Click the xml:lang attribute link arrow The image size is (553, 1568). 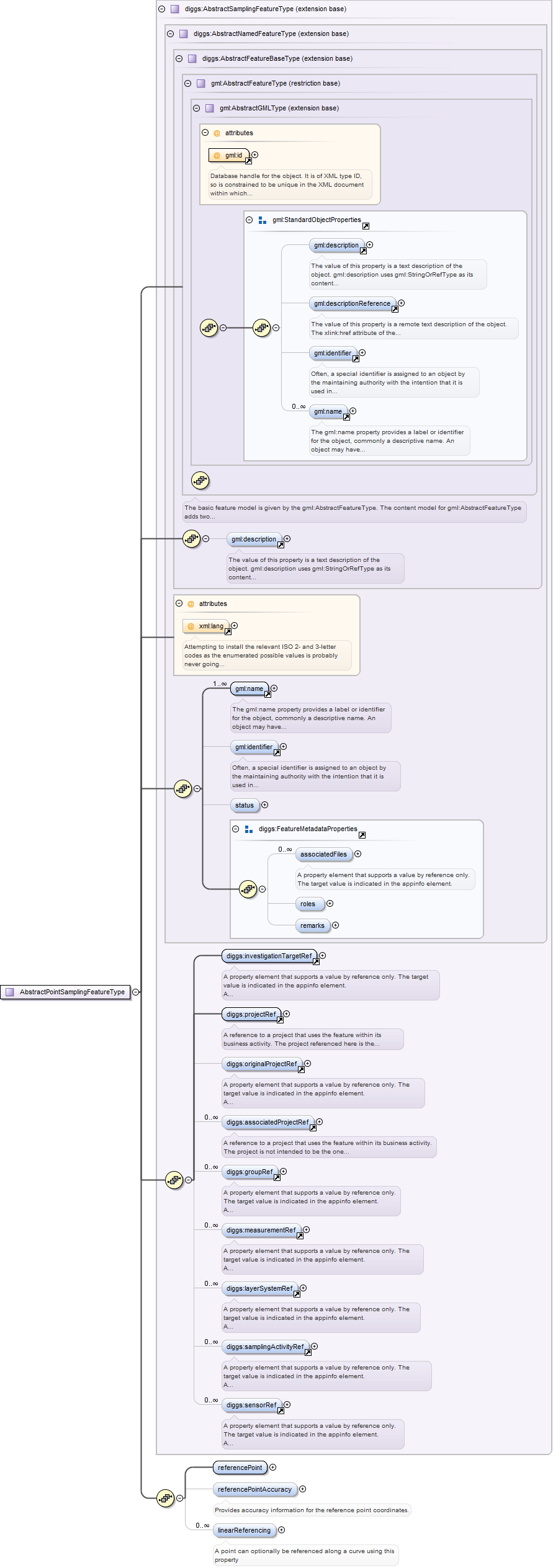tap(228, 631)
